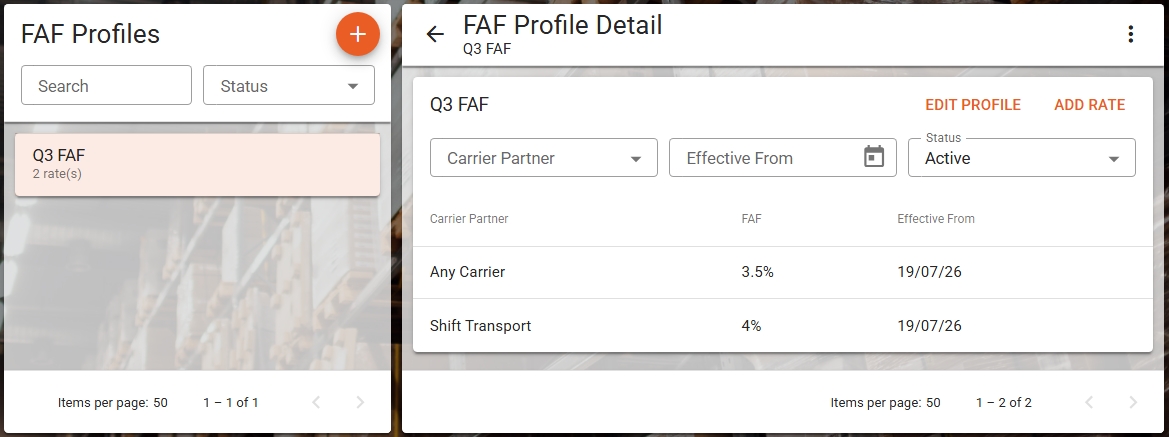Select the Q3 FAF profile in list

point(198,164)
